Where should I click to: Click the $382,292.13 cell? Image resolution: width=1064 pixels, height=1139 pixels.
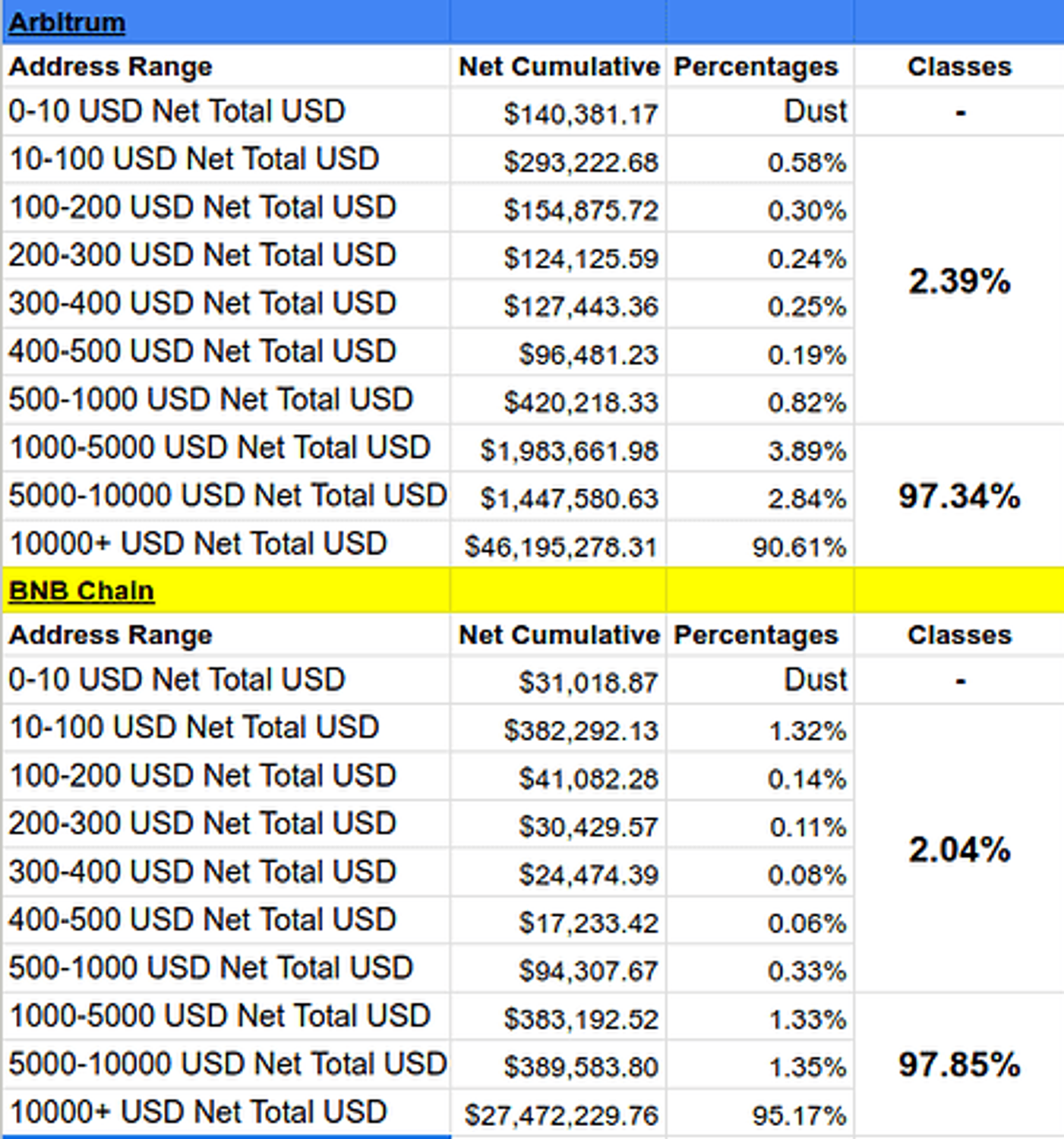[x=581, y=730]
